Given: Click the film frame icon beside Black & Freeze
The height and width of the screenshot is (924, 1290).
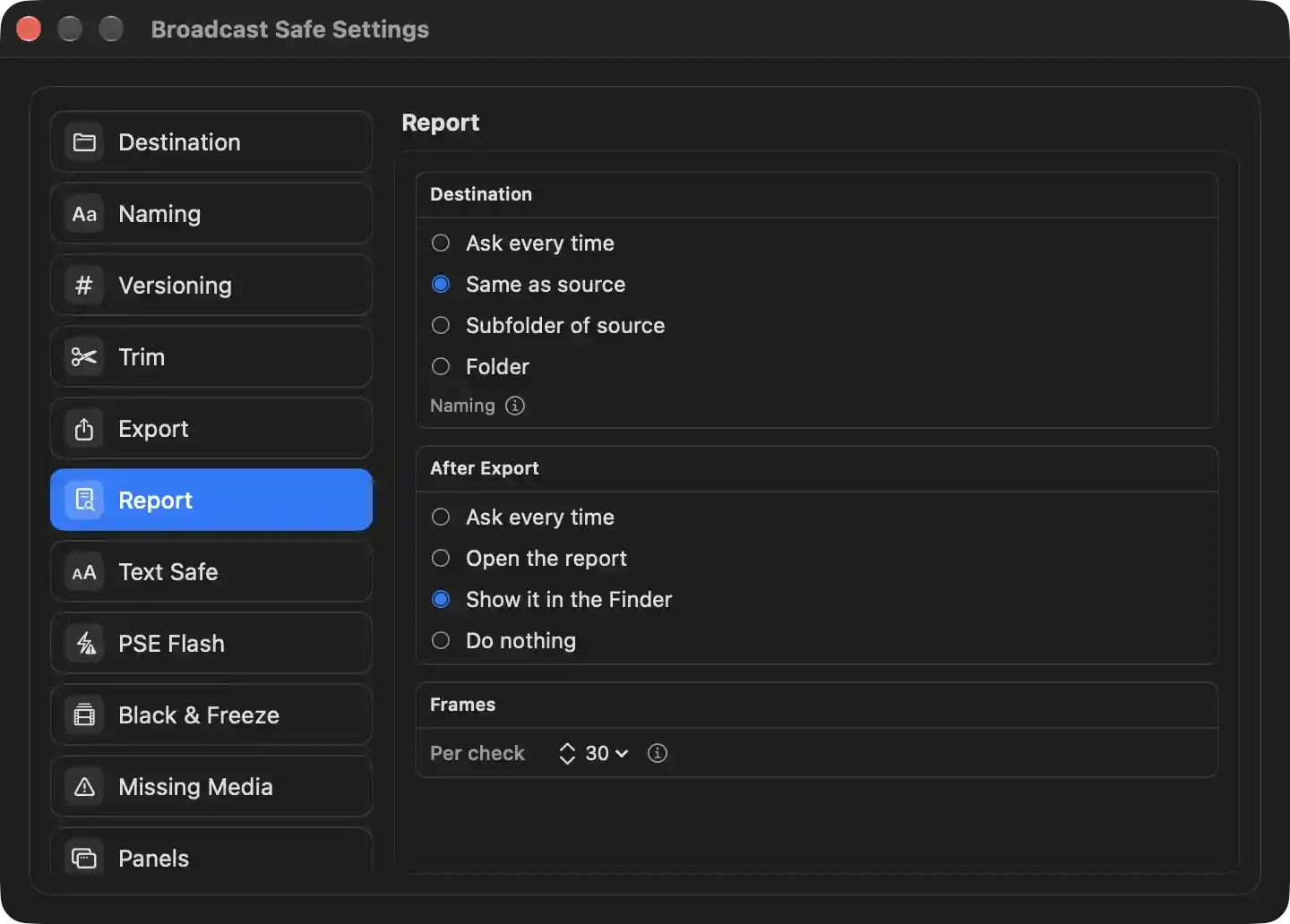Looking at the screenshot, I should point(84,715).
